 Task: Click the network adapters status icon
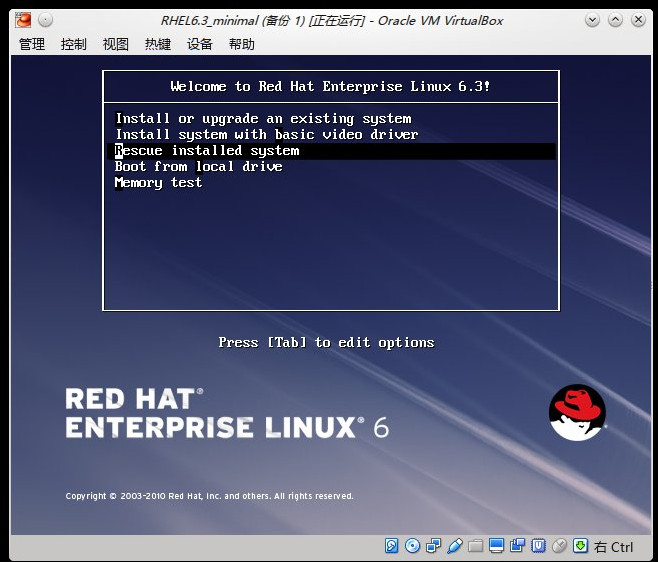[433, 546]
